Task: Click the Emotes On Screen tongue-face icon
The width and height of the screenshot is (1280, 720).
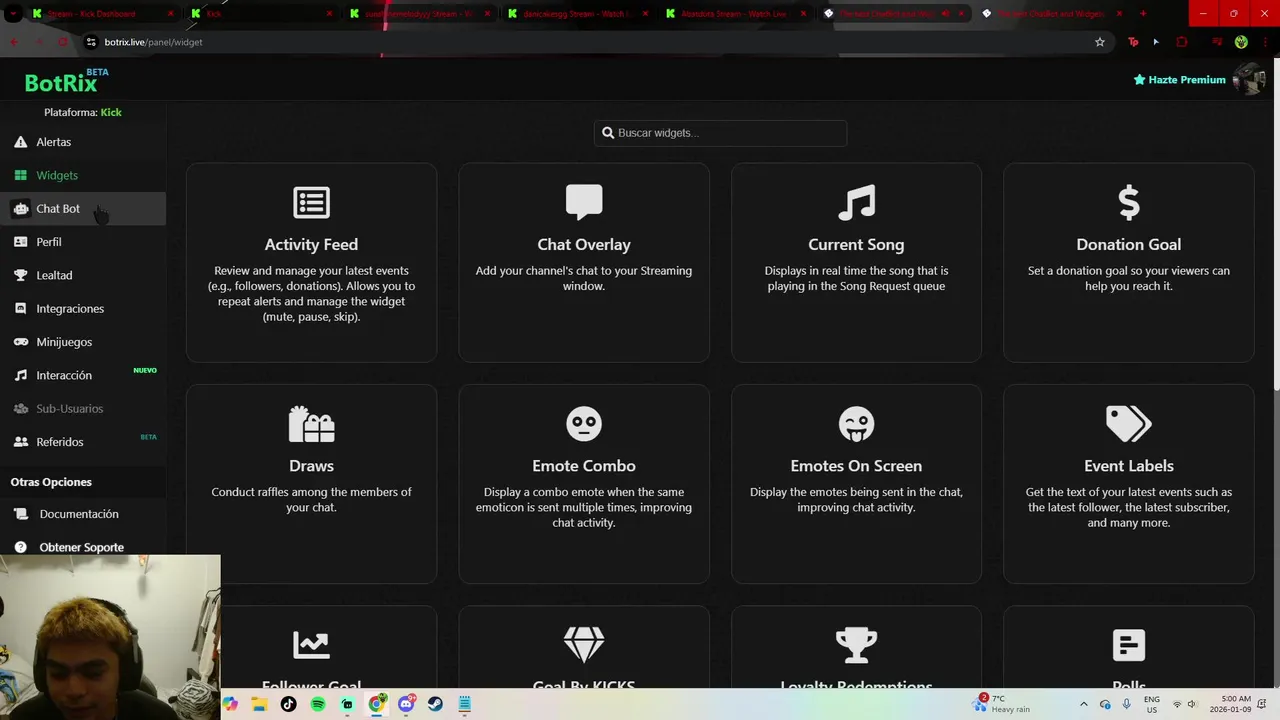Action: click(x=856, y=424)
